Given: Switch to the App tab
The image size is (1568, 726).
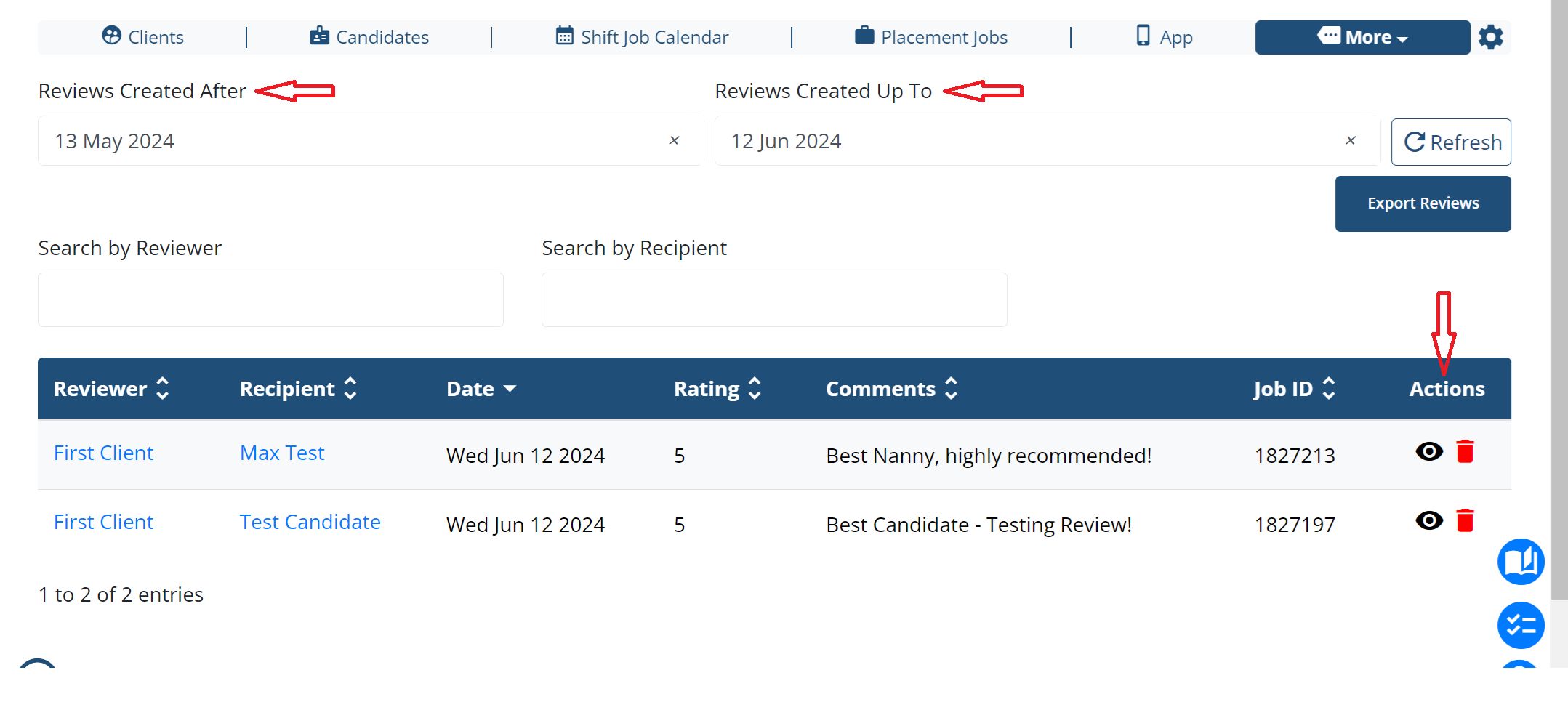Looking at the screenshot, I should tap(1164, 37).
